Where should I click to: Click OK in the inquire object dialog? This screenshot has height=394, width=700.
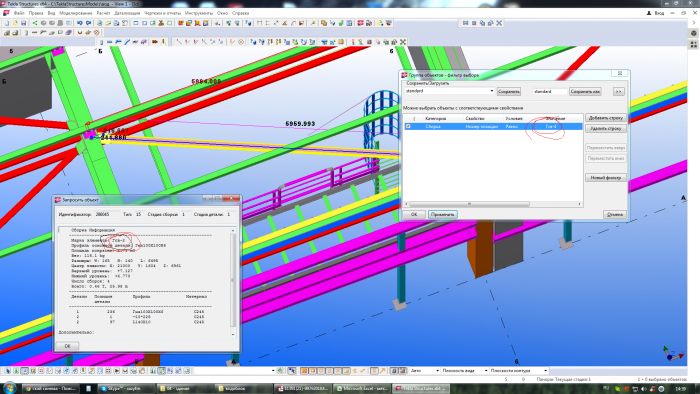tap(67, 346)
